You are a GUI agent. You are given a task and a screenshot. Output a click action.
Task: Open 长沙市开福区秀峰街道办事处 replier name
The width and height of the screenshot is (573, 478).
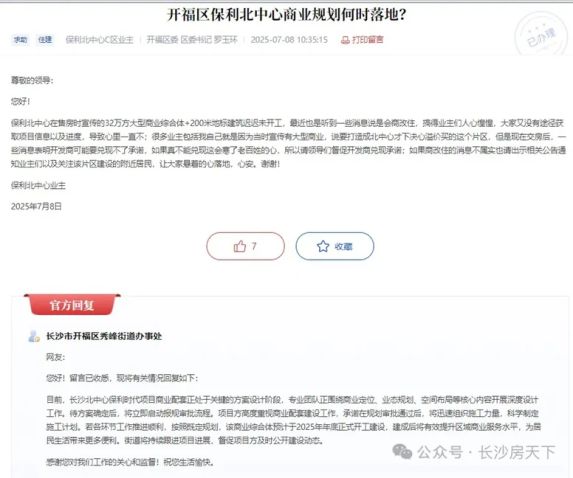point(104,336)
